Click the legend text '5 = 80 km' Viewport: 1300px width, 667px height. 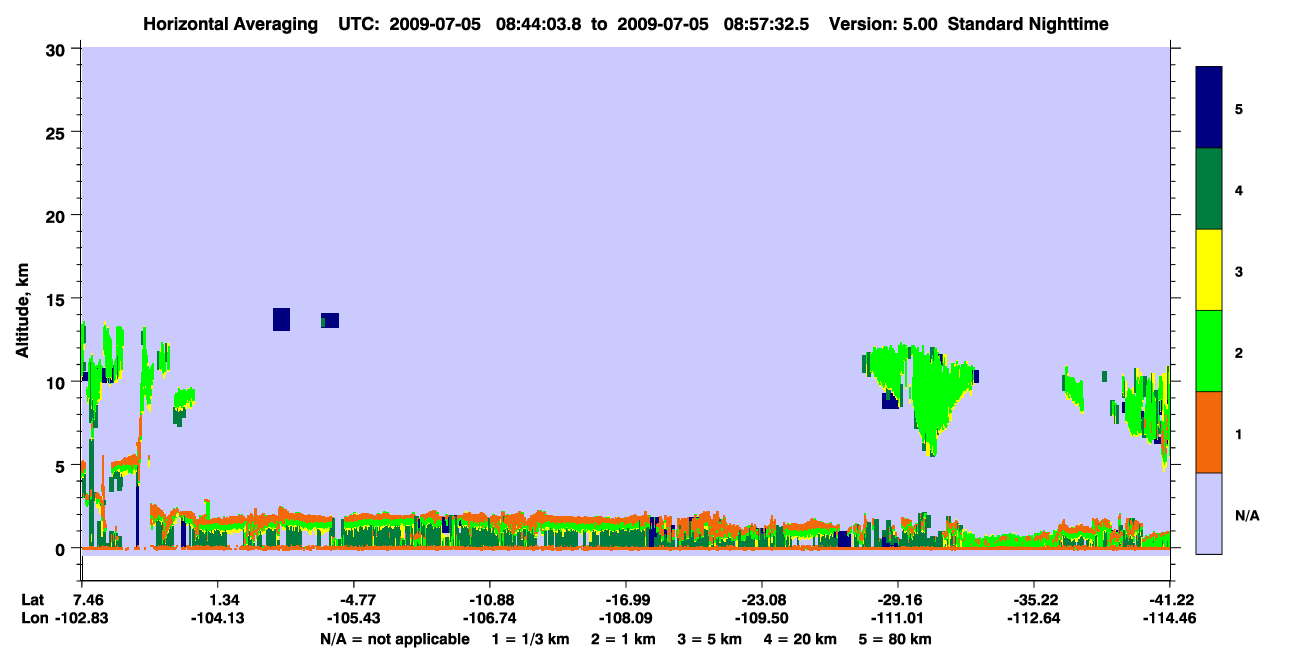tap(895, 639)
